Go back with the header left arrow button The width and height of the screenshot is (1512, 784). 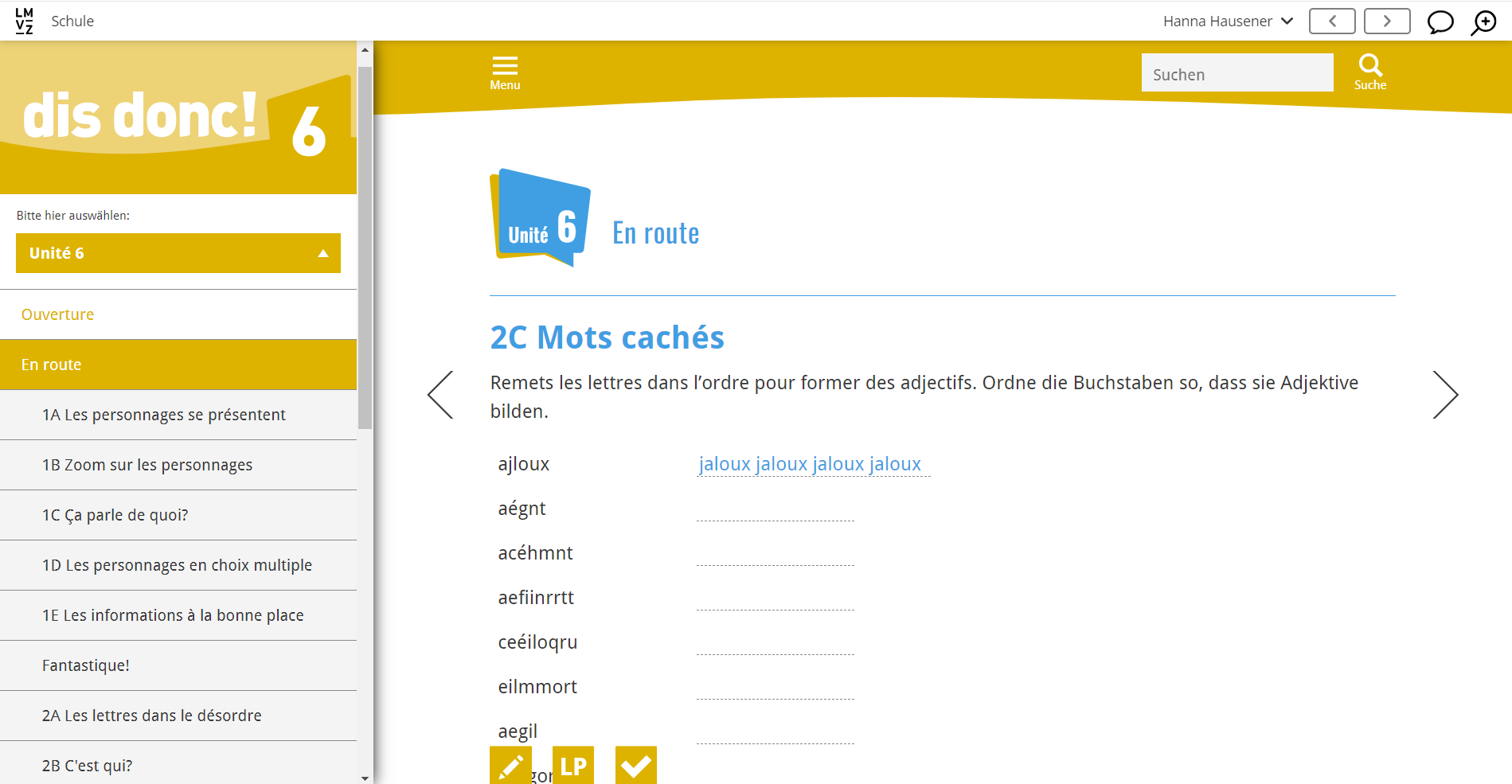coord(1332,21)
